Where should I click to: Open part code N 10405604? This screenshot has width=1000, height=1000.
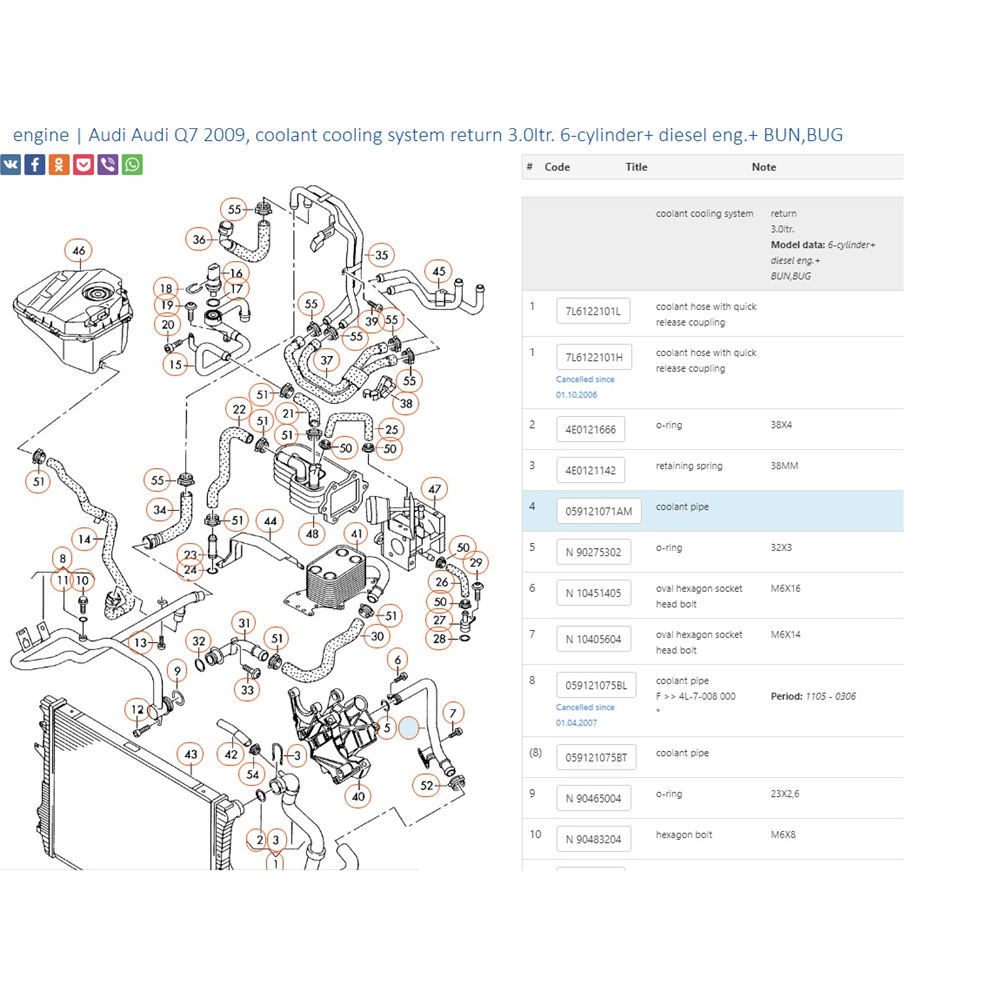pyautogui.click(x=594, y=639)
